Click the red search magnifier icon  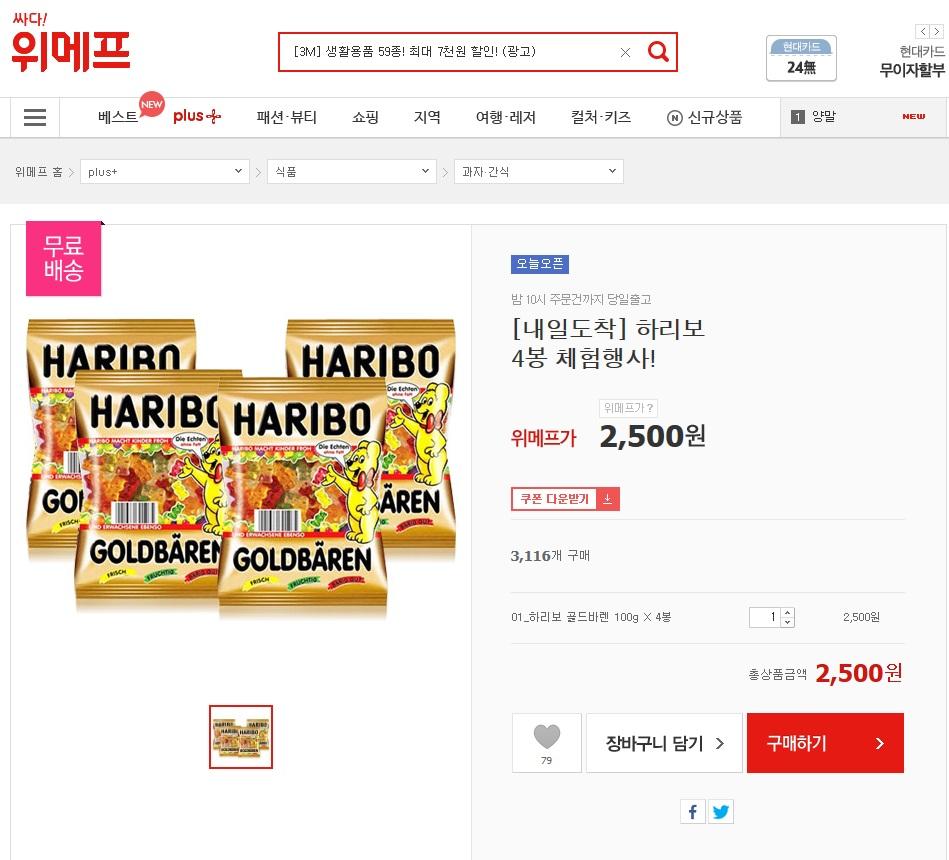(658, 51)
